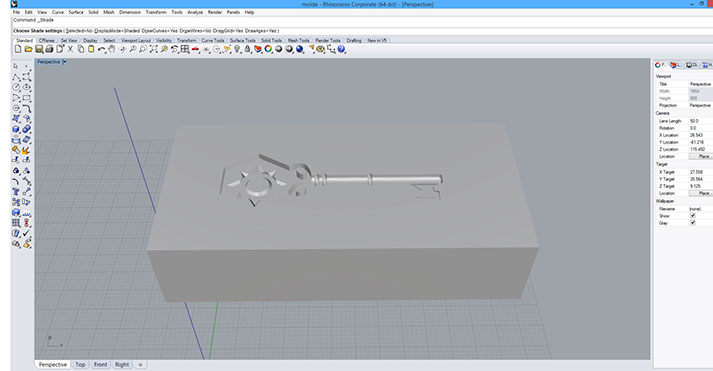This screenshot has height=371, width=713.
Task: Open the Surface menu
Action: coord(76,12)
